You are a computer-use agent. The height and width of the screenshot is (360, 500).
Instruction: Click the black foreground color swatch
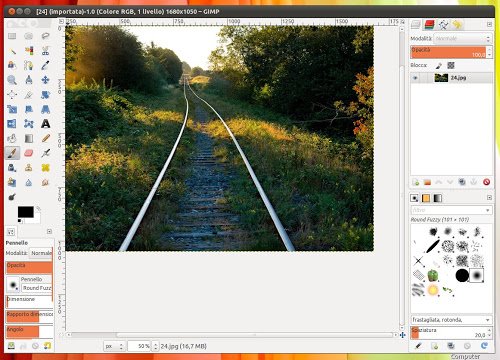coord(26,212)
